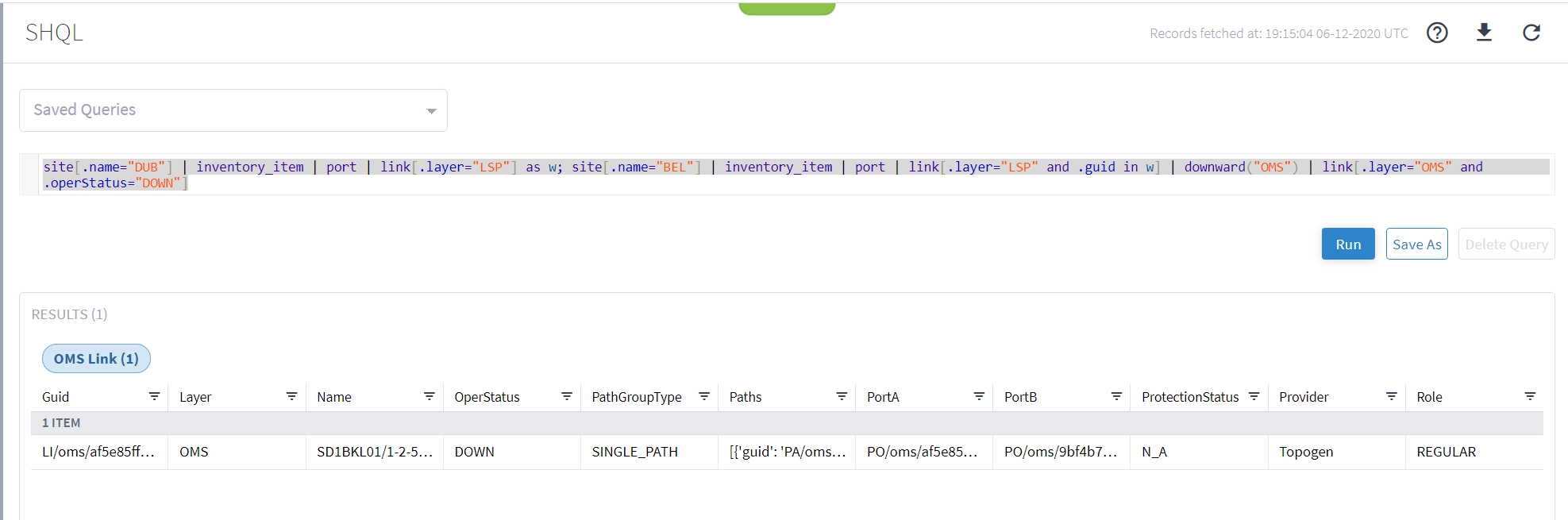Open filter menu for Paths column
This screenshot has width=1568, height=520.
pyautogui.click(x=842, y=396)
